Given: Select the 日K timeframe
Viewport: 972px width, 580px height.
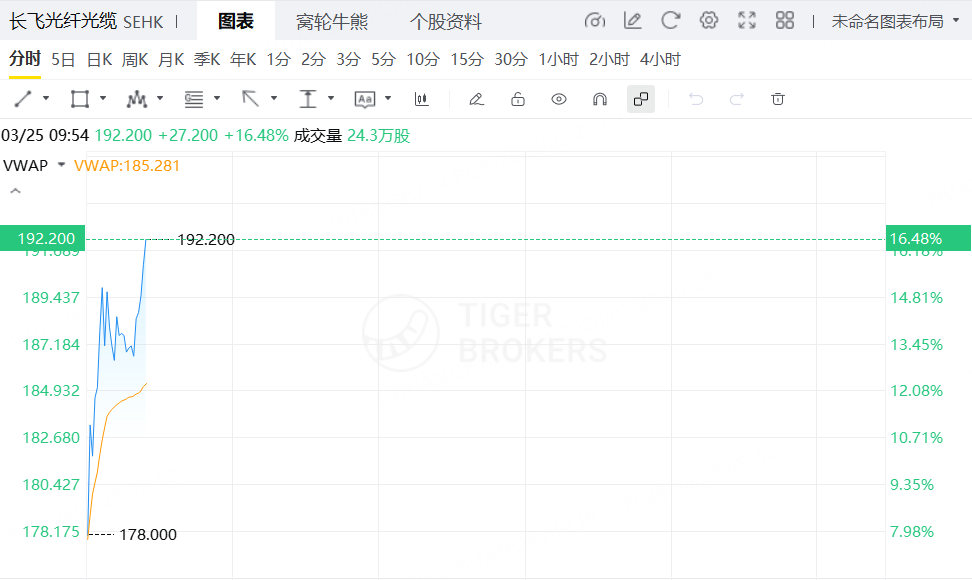Looking at the screenshot, I should pos(99,59).
